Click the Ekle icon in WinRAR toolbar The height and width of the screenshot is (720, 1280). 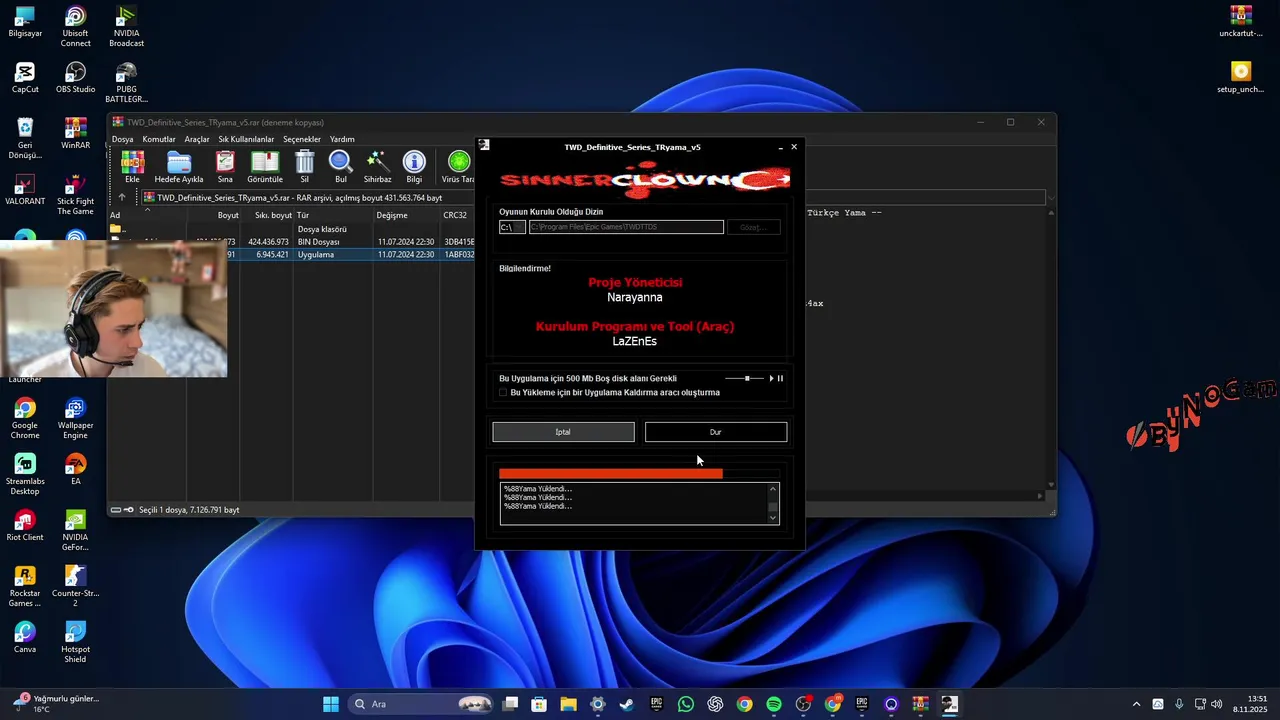pos(132,167)
